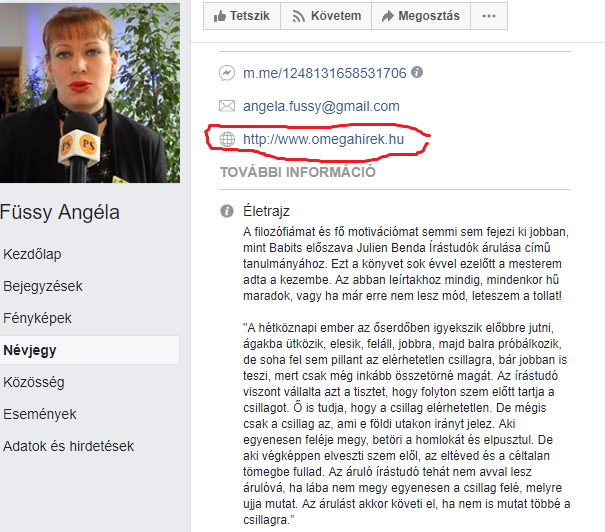Click the info icon beside Életrajz
This screenshot has height=532, width=605.
pos(227,211)
